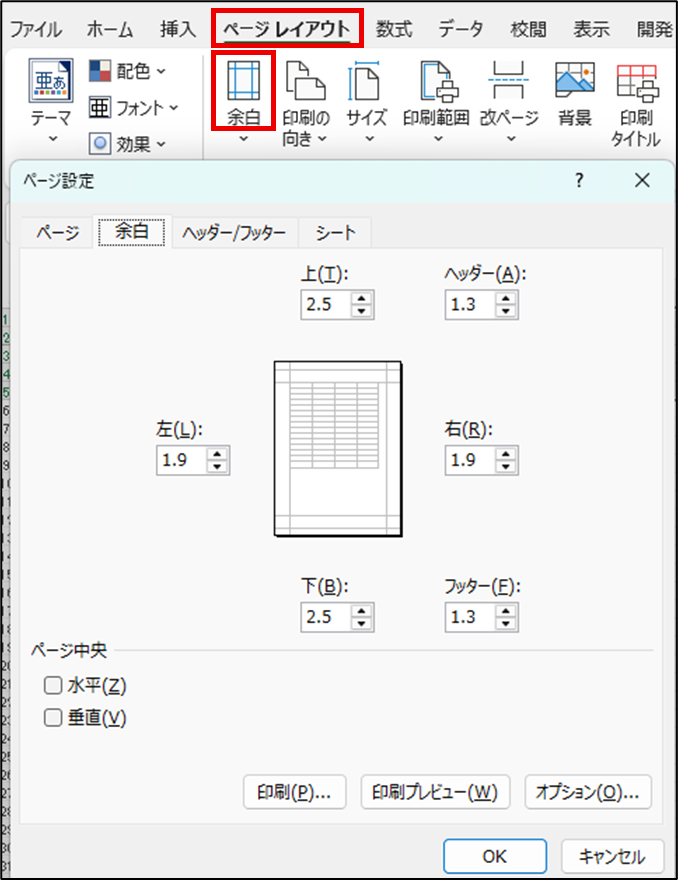Expand the 効果 effects dropdown
The image size is (678, 880).
point(128,144)
